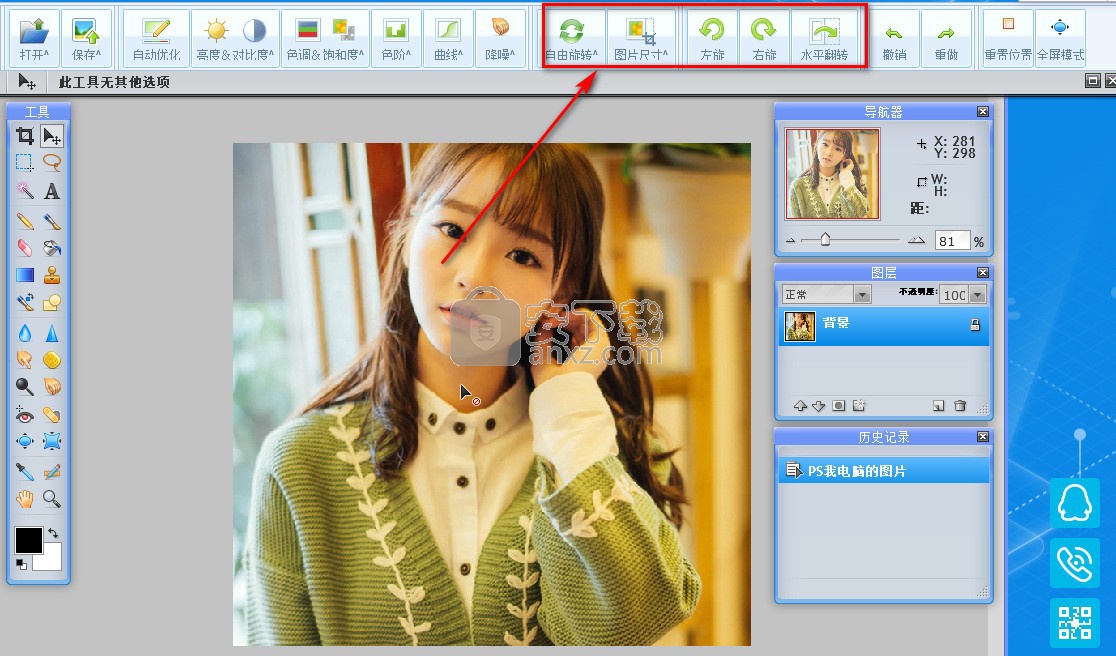Click the trash icon in layers panel
This screenshot has height=656, width=1116.
click(960, 406)
